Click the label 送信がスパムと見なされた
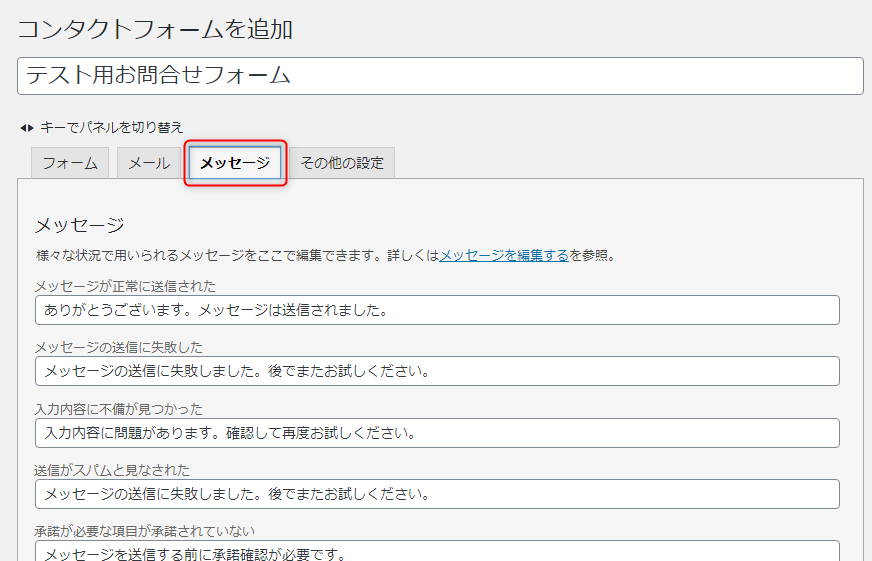 112,470
